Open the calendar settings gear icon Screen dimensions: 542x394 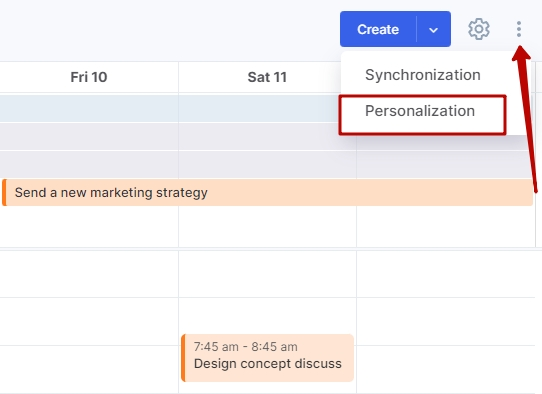(x=479, y=29)
